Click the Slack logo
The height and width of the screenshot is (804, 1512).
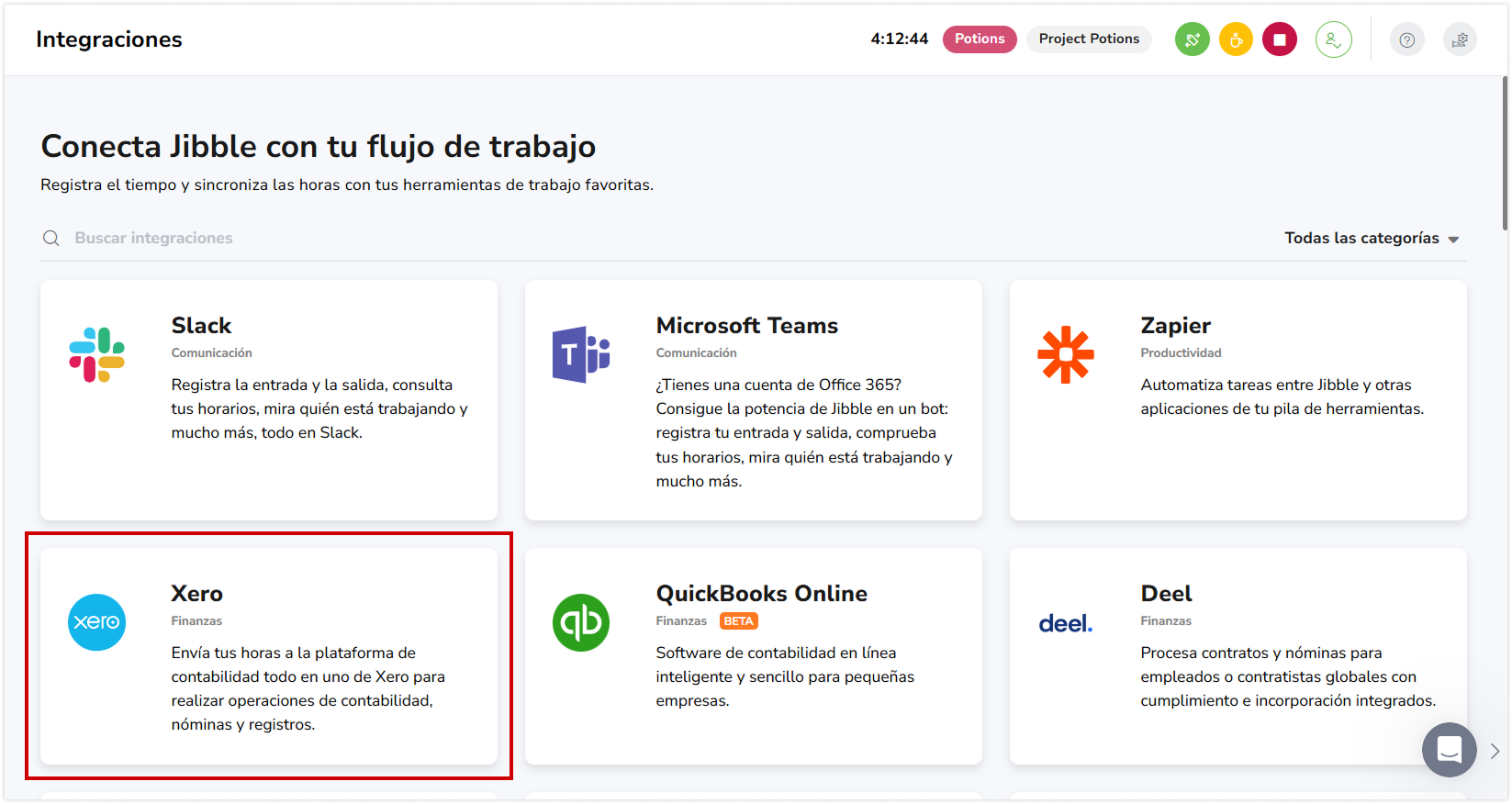96,354
